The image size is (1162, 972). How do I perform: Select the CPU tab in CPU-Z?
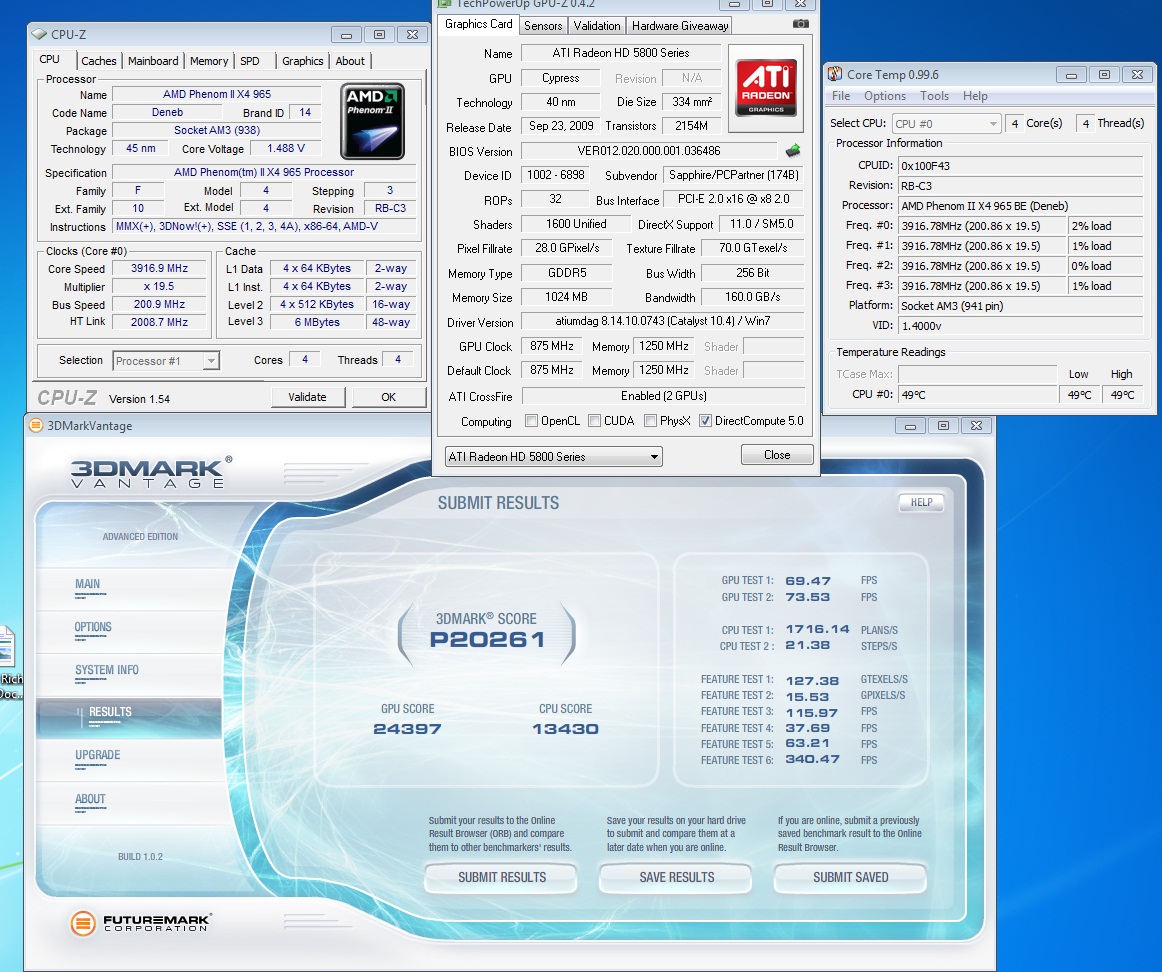tap(50, 59)
